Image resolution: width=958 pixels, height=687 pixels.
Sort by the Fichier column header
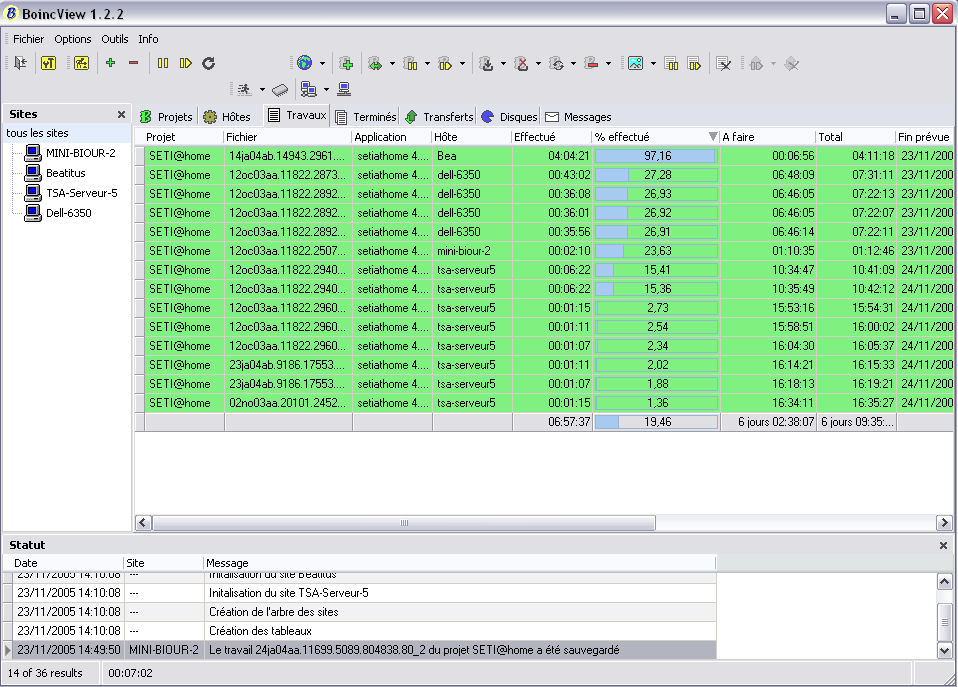click(x=288, y=137)
